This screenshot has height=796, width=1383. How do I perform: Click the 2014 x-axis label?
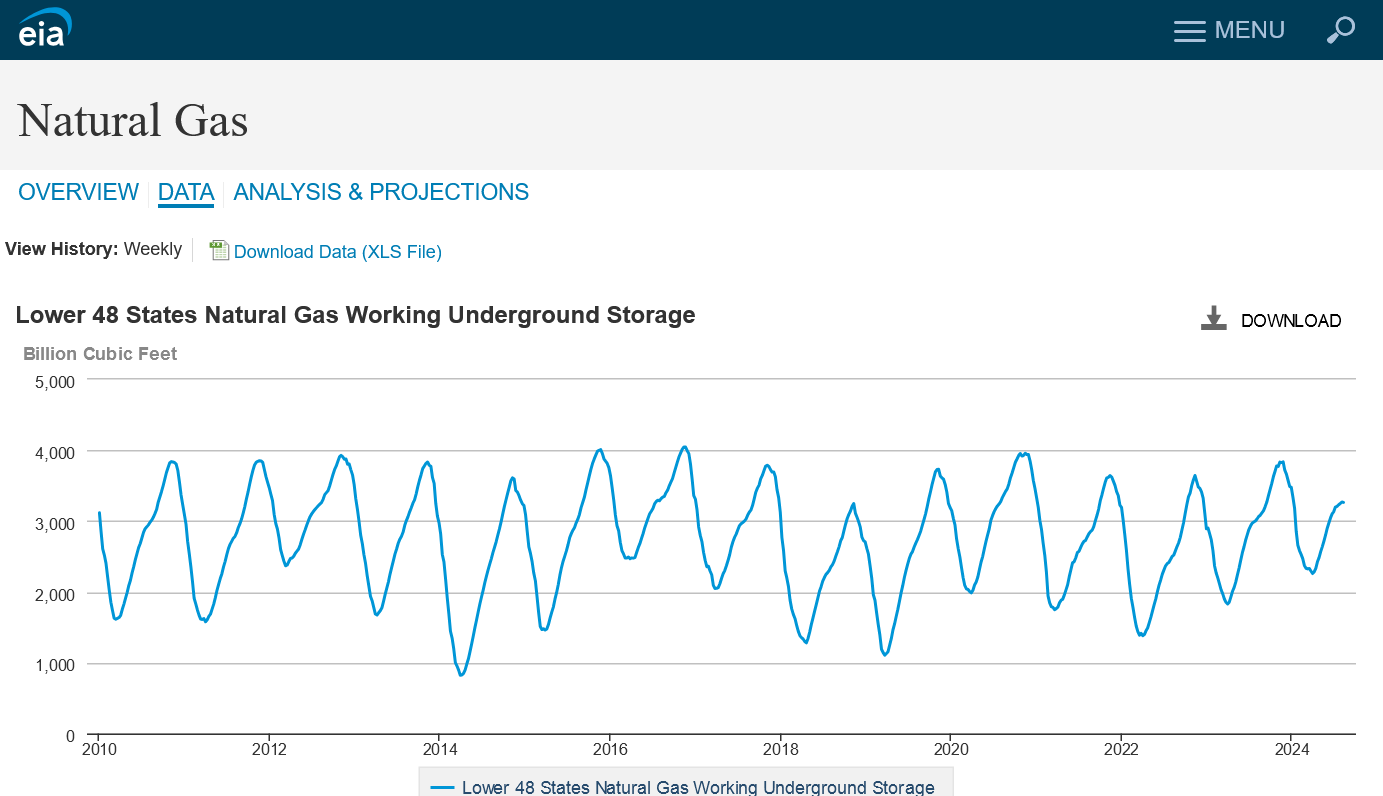[440, 749]
